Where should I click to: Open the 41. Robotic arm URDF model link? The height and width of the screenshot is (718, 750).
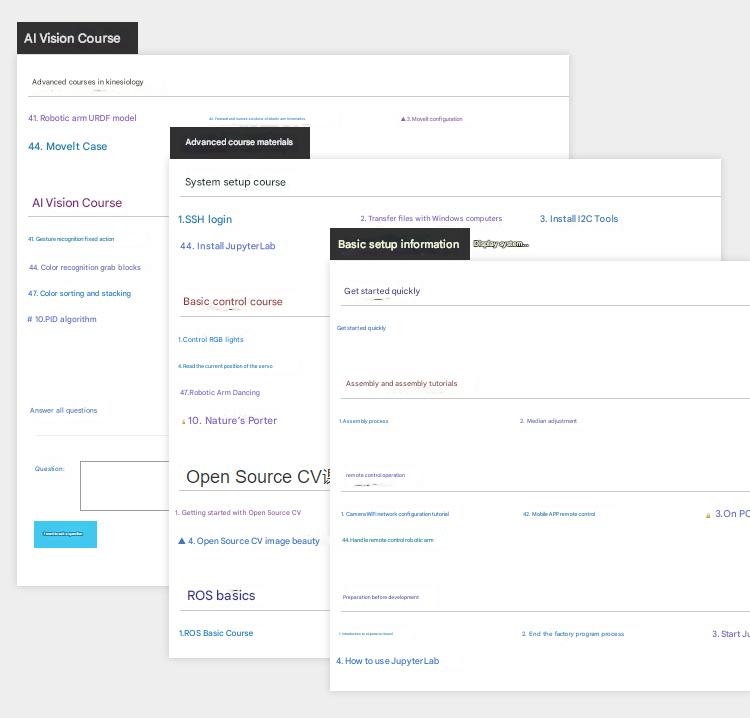(82, 118)
